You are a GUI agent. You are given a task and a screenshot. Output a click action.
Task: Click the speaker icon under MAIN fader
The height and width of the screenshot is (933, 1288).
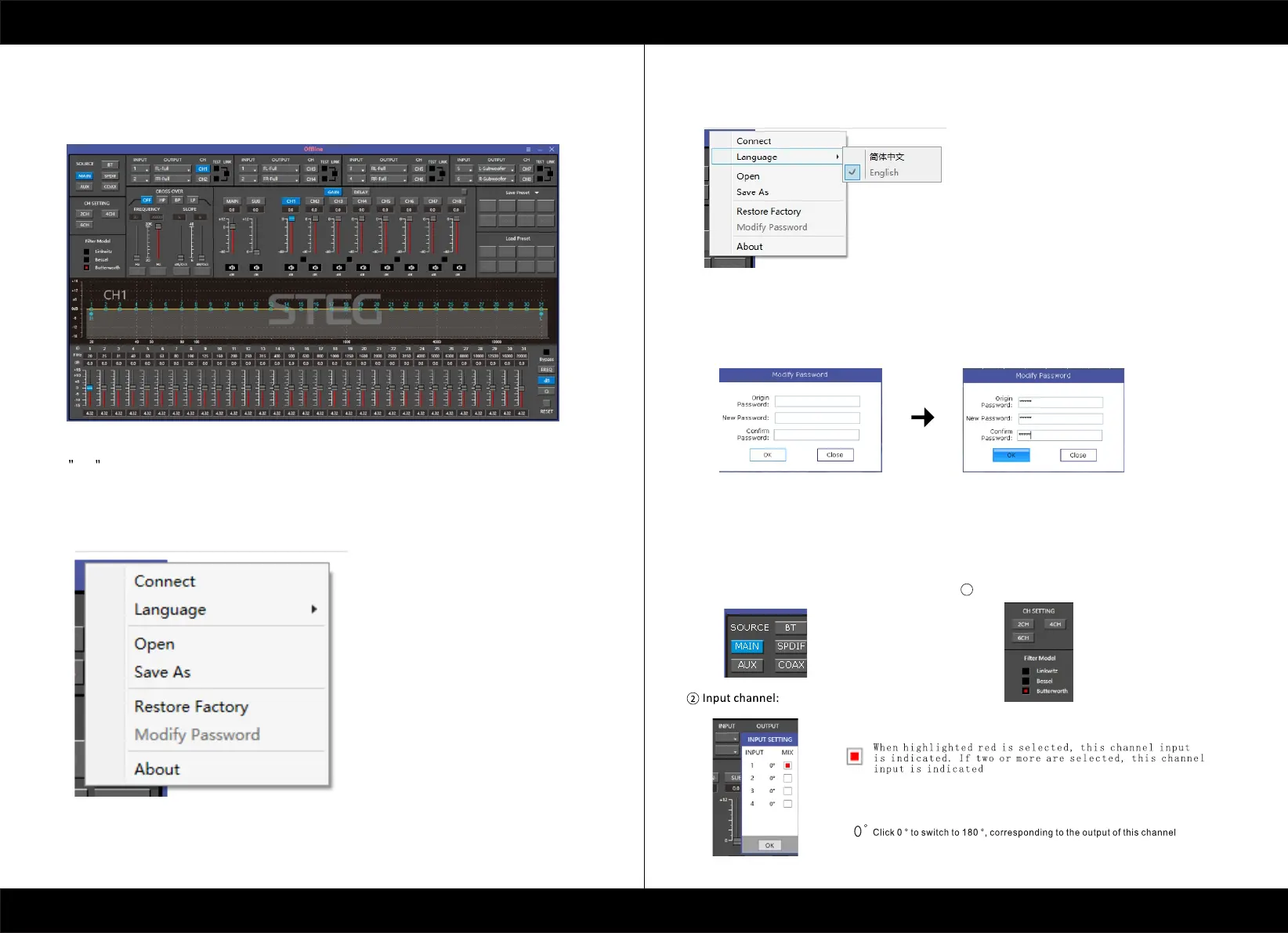click(232, 268)
